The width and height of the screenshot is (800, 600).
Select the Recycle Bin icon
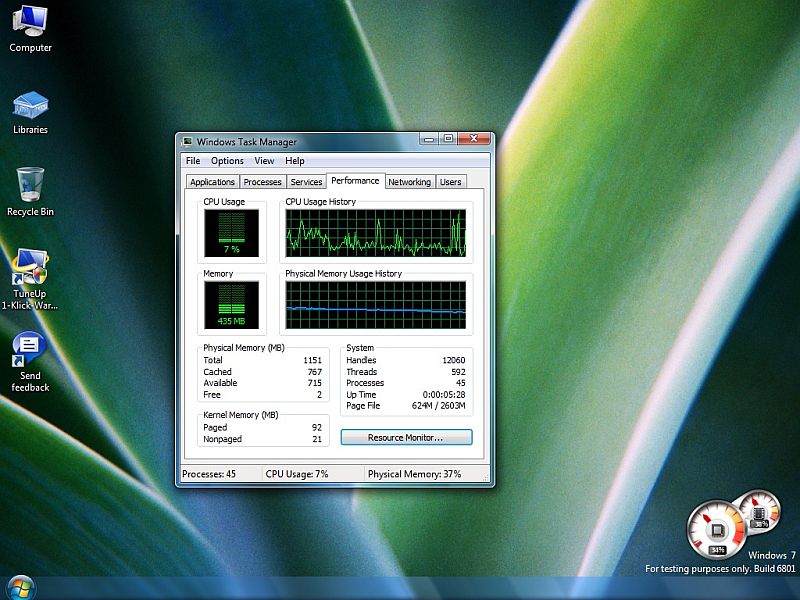(30, 192)
